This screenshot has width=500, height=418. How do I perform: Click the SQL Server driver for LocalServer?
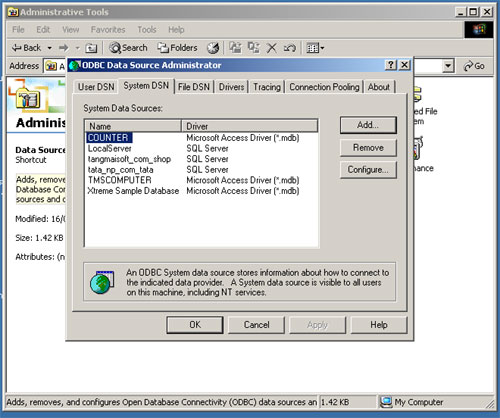(x=207, y=148)
